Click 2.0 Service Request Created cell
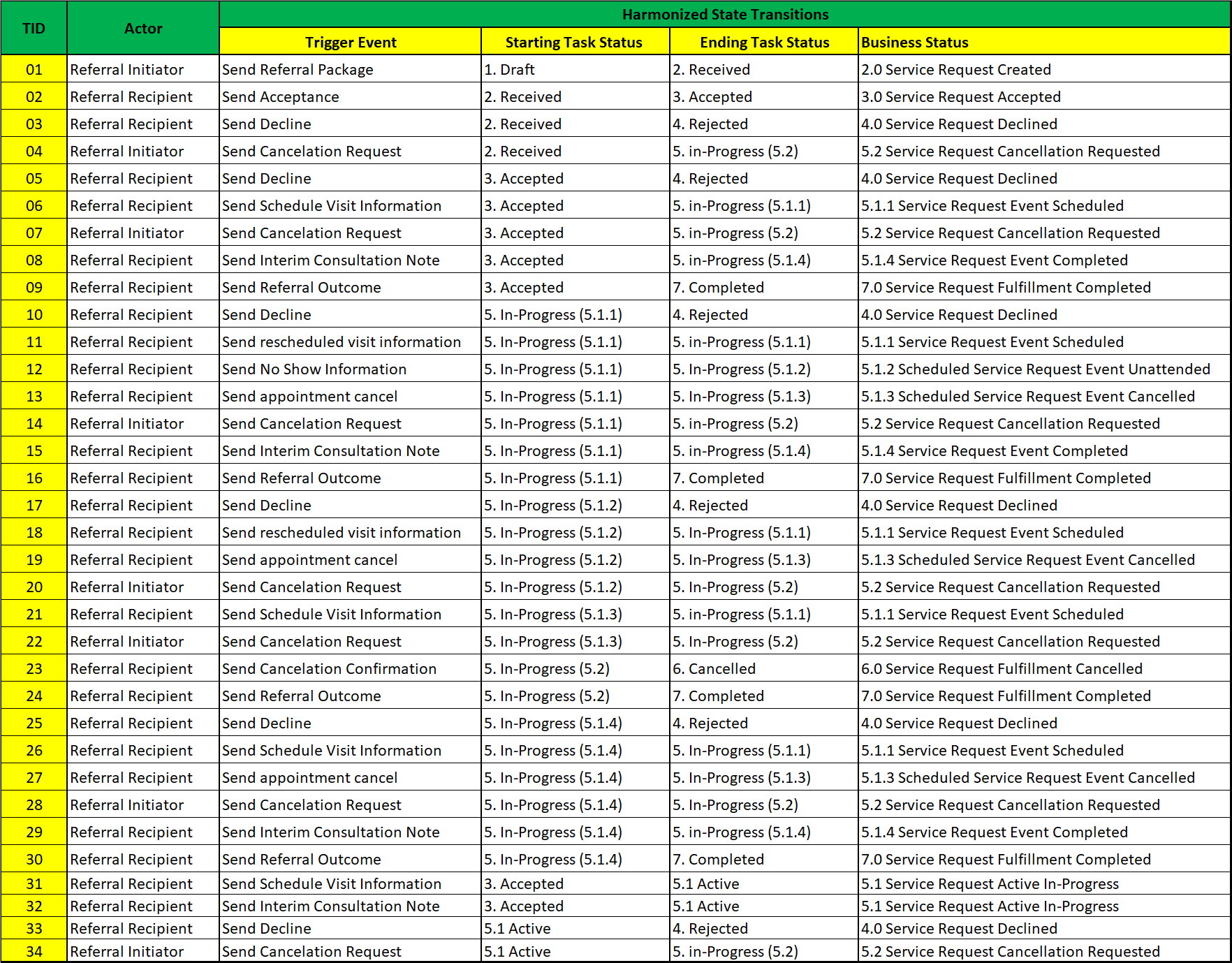Screen dimensions: 1232x963 955,70
